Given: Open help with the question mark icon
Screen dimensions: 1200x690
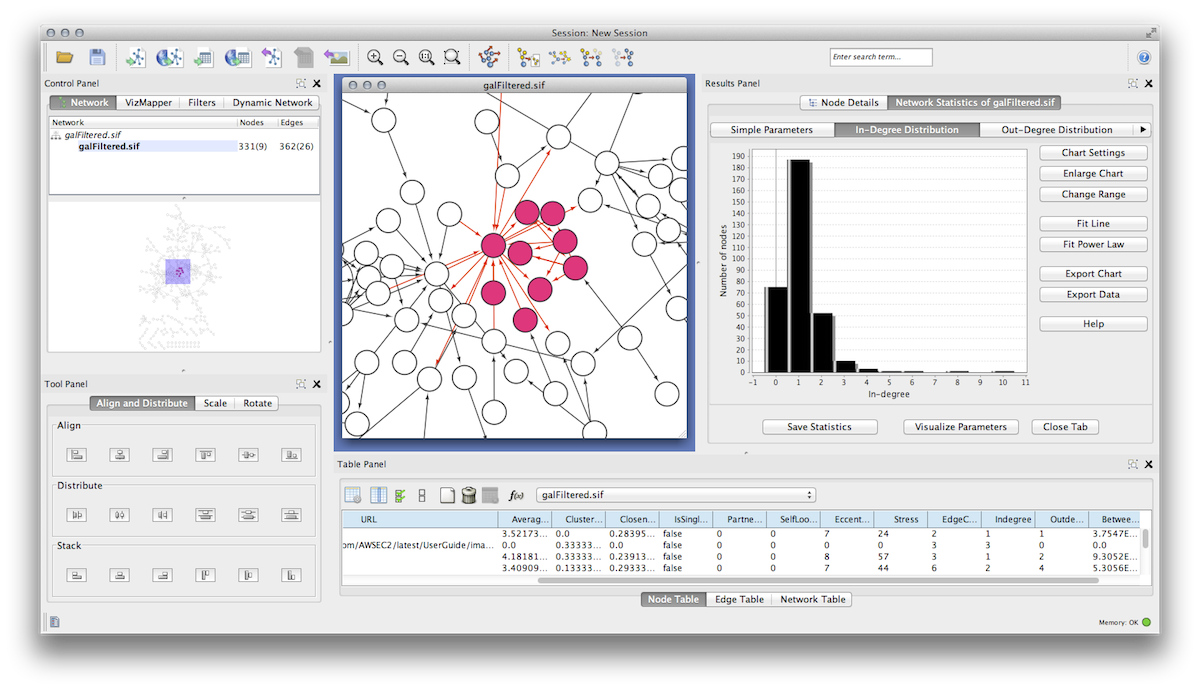Looking at the screenshot, I should coord(1144,58).
